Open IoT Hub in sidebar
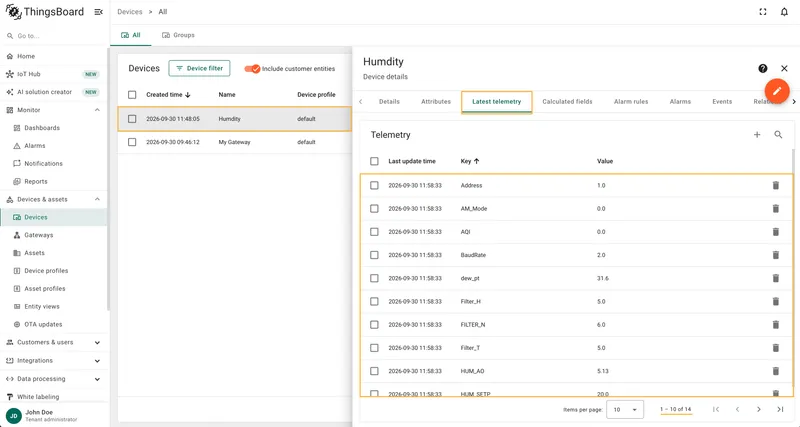This screenshot has width=800, height=427. click(x=54, y=74)
